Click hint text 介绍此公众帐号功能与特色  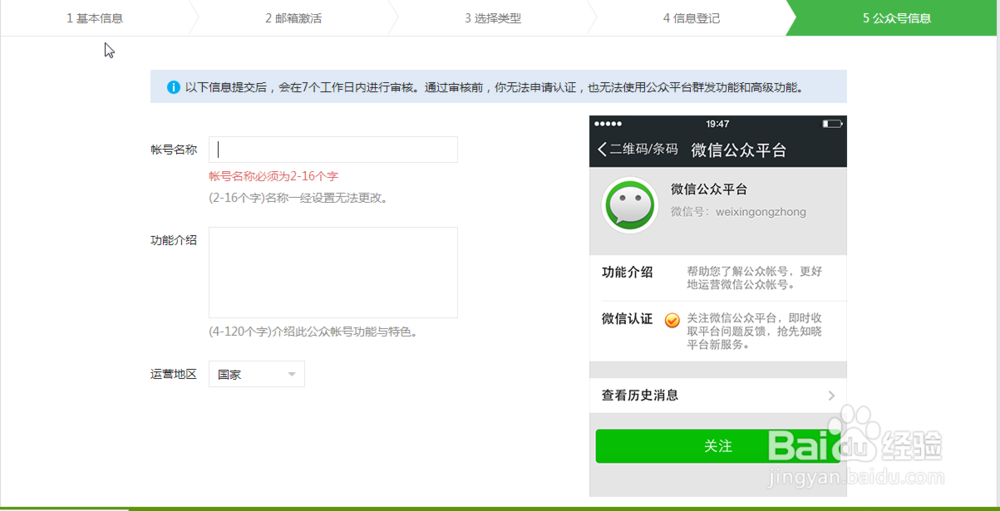(x=313, y=332)
